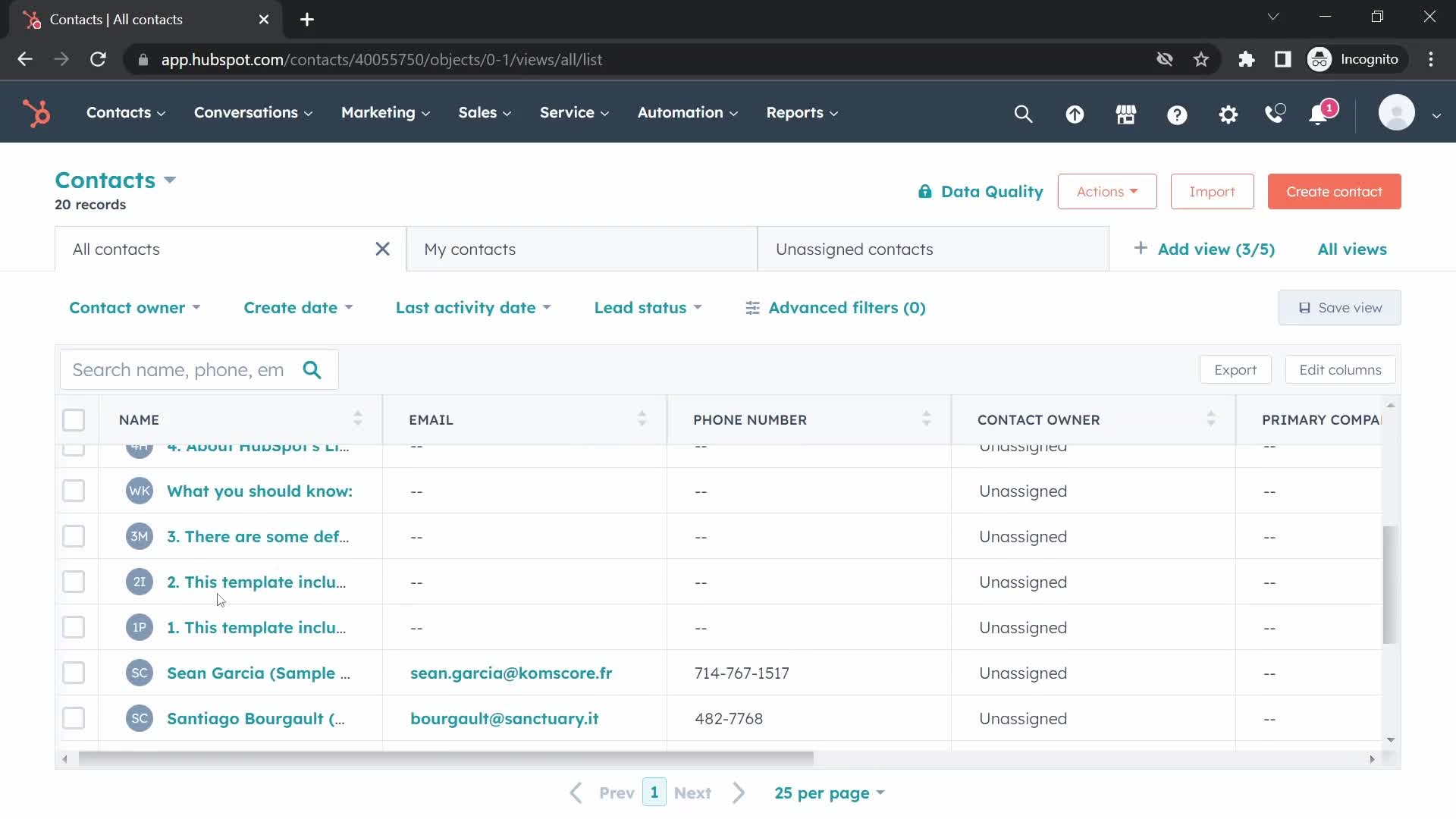
Task: Sort by the Phone Number column arrows
Action: (x=926, y=419)
